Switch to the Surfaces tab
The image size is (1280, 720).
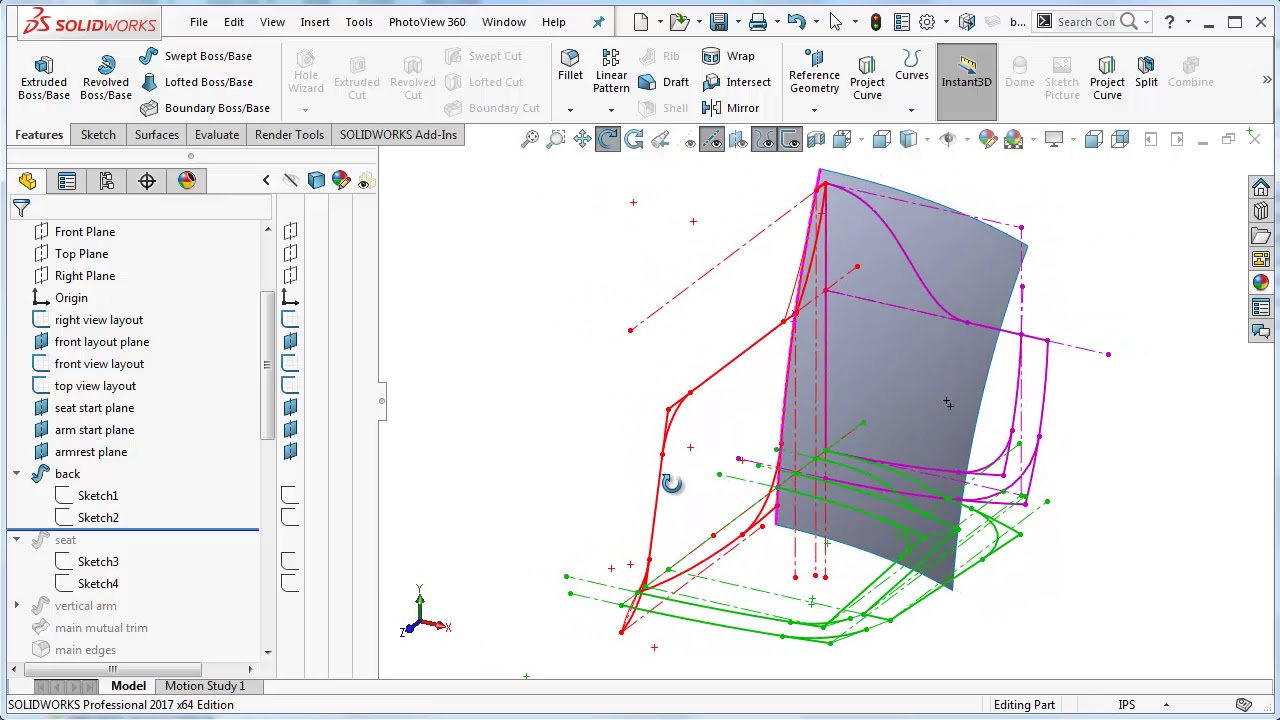click(x=157, y=135)
